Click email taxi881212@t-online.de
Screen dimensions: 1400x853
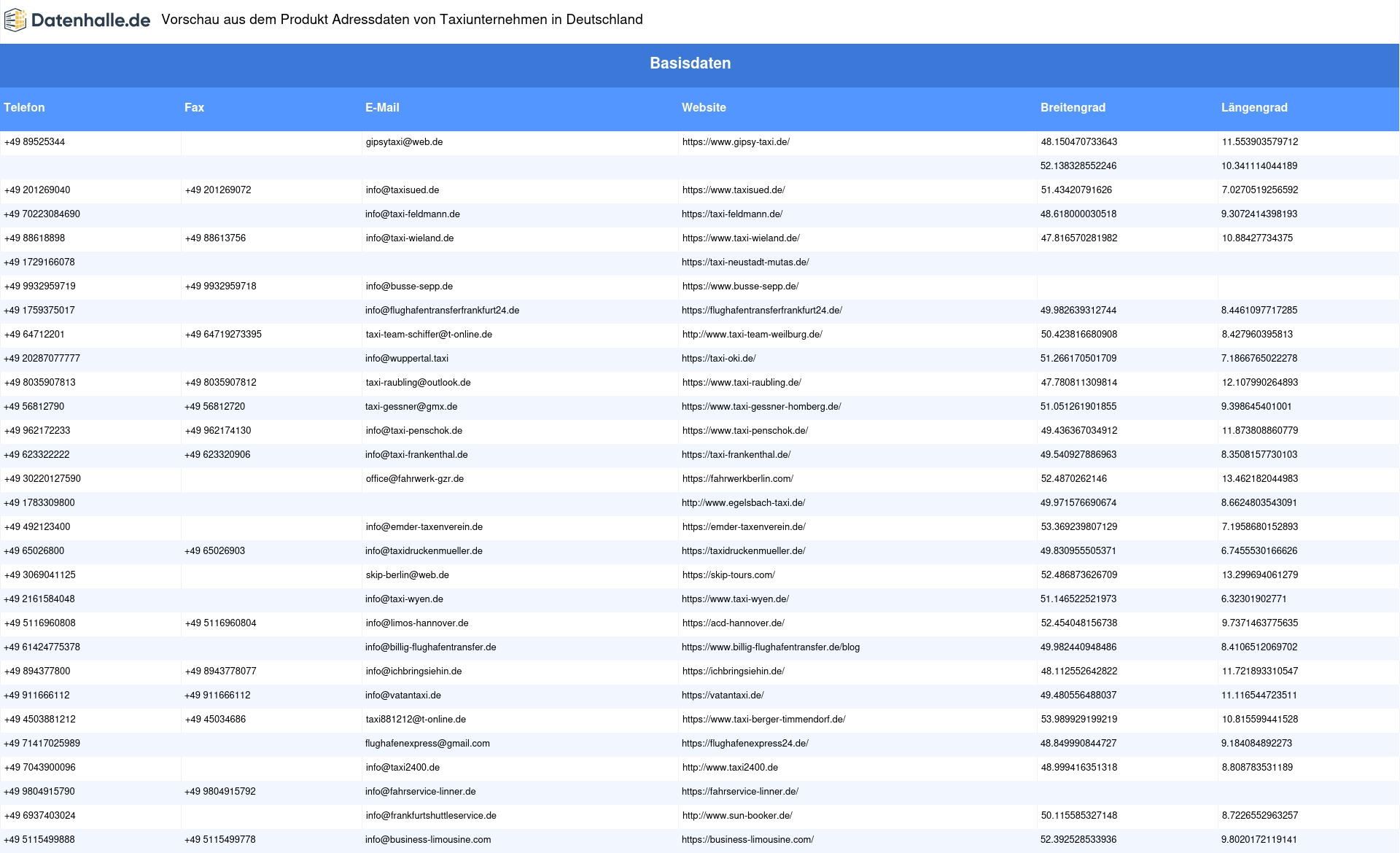(416, 720)
